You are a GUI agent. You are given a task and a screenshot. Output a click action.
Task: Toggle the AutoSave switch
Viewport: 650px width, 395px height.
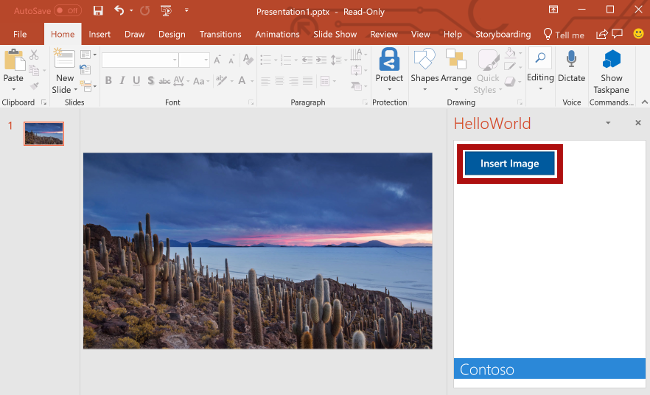(68, 10)
